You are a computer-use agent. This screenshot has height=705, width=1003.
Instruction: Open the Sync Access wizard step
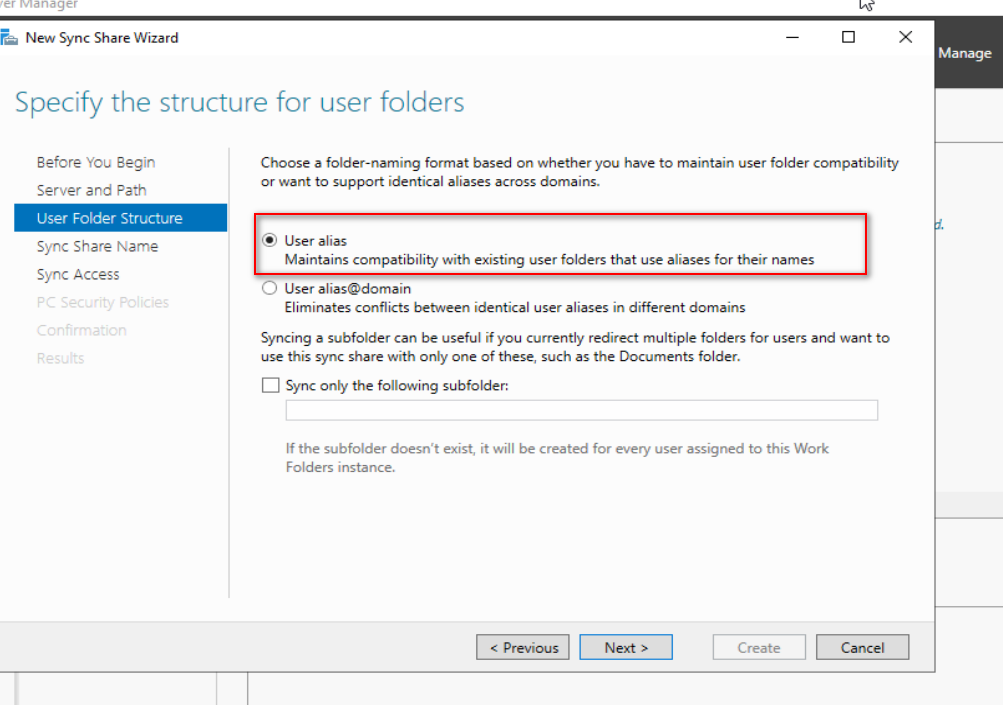[x=78, y=274]
